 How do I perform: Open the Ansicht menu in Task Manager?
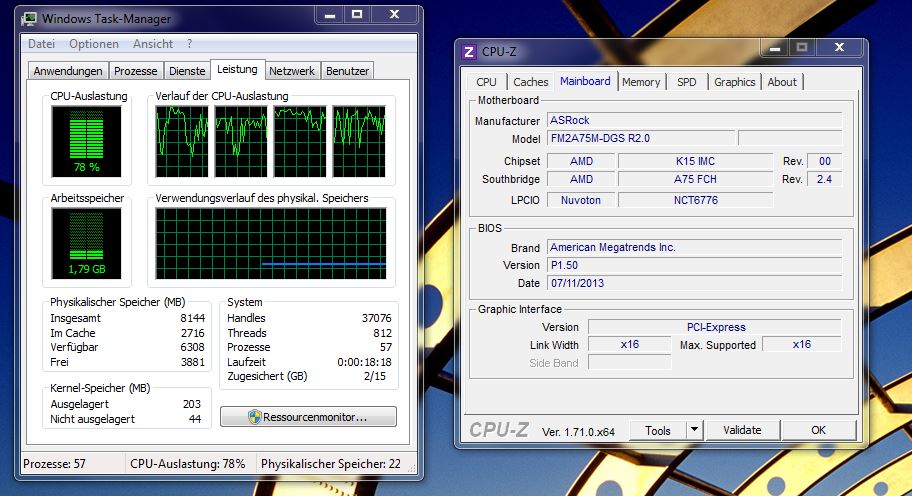click(x=152, y=44)
